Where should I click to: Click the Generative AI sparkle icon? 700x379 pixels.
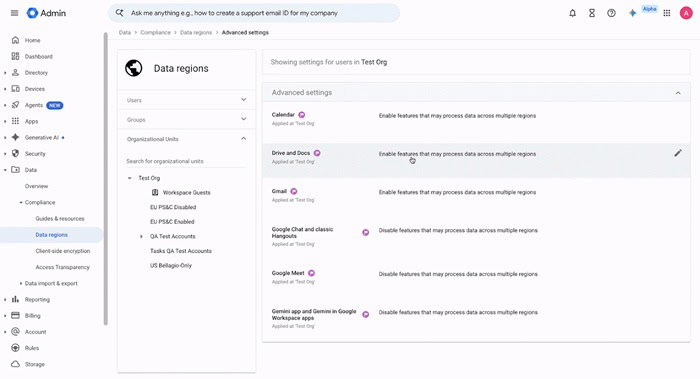(15, 137)
